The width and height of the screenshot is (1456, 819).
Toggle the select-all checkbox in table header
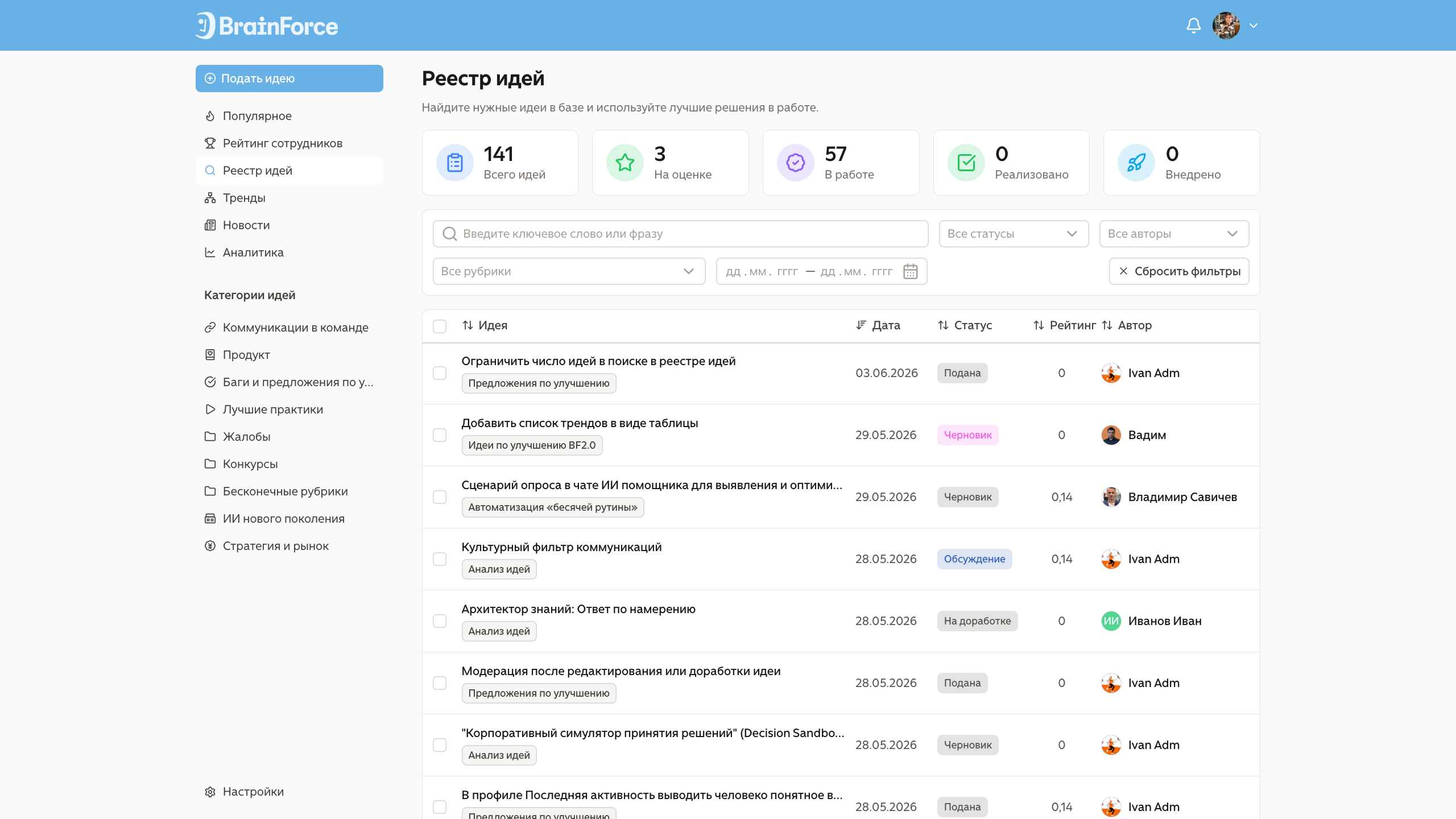tap(440, 326)
